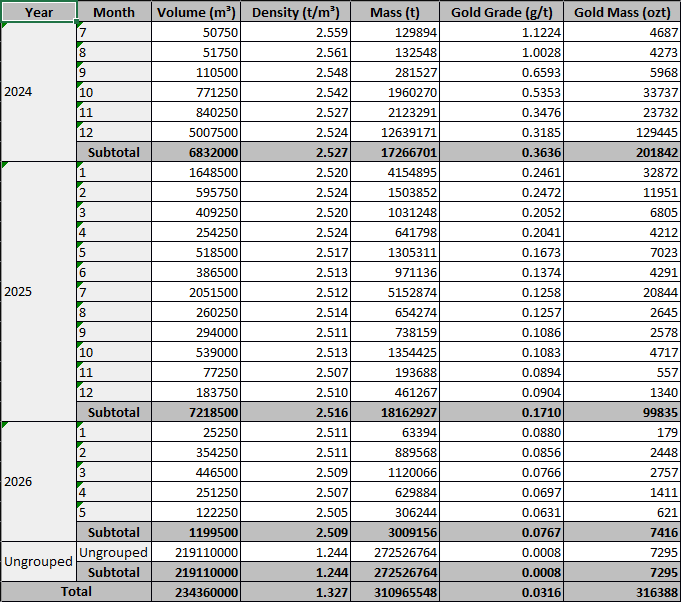Viewport: 681px width, 602px height.
Task: Click volume cell 5007500
Action: [196, 132]
